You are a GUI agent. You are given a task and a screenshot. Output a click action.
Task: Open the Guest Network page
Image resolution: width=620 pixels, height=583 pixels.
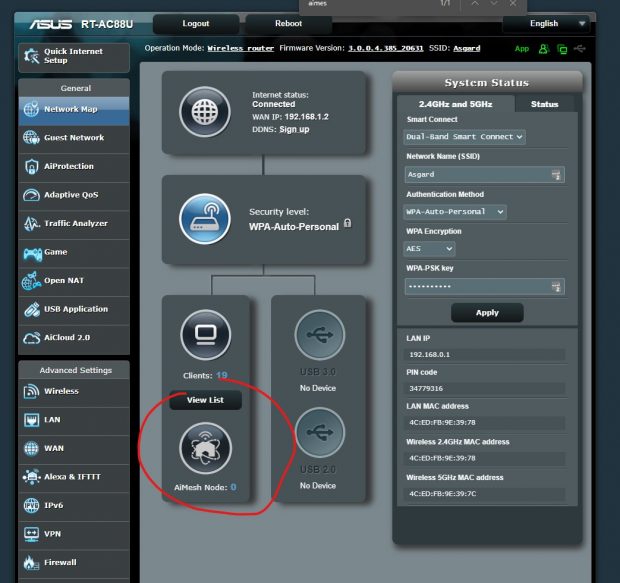74,138
